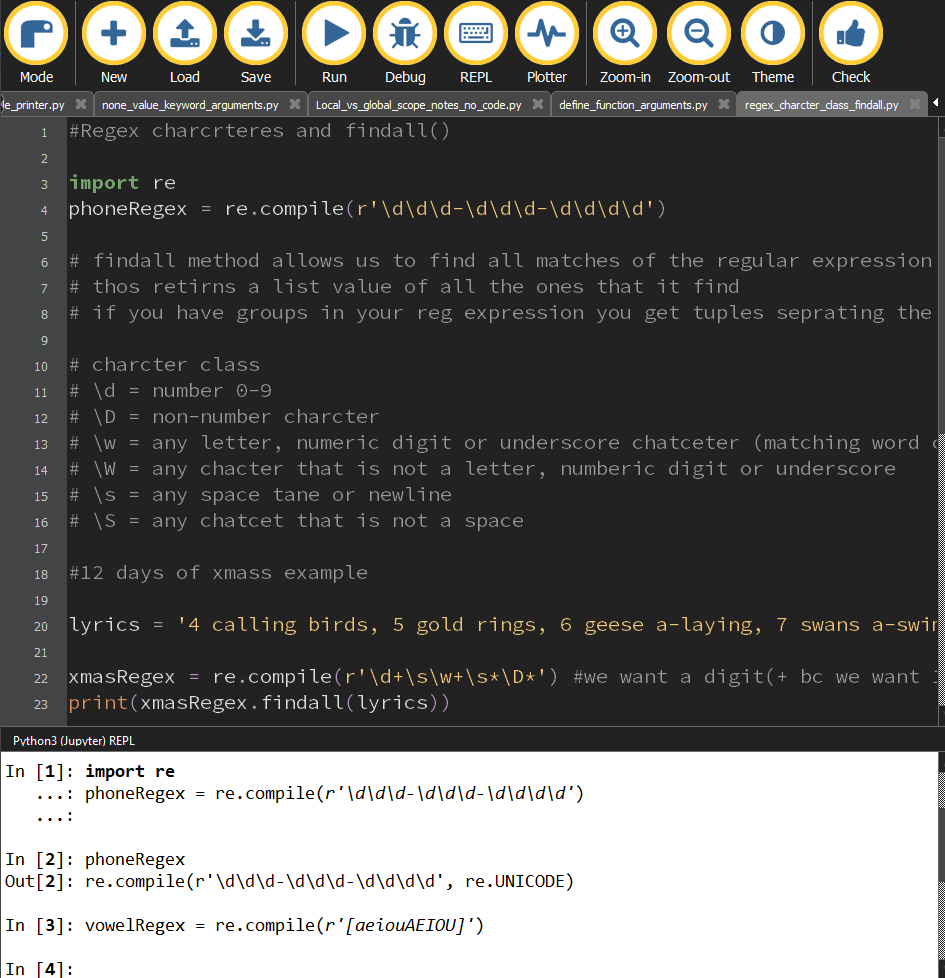Image resolution: width=945 pixels, height=978 pixels.
Task: Toggle the editor Theme
Action: [773, 44]
